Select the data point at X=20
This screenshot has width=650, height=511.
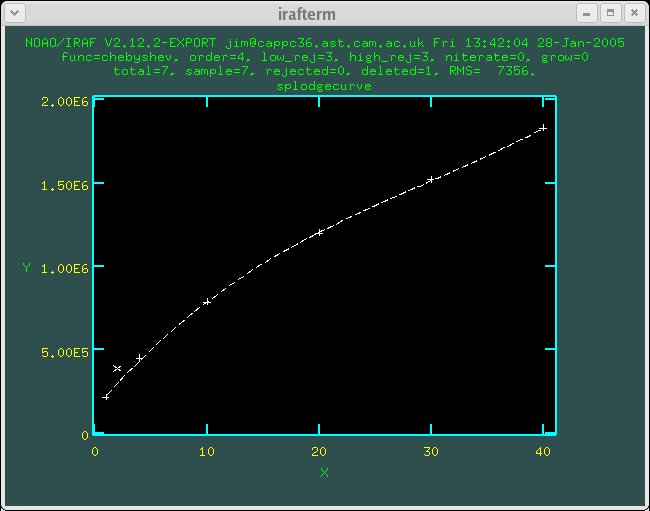click(x=320, y=232)
